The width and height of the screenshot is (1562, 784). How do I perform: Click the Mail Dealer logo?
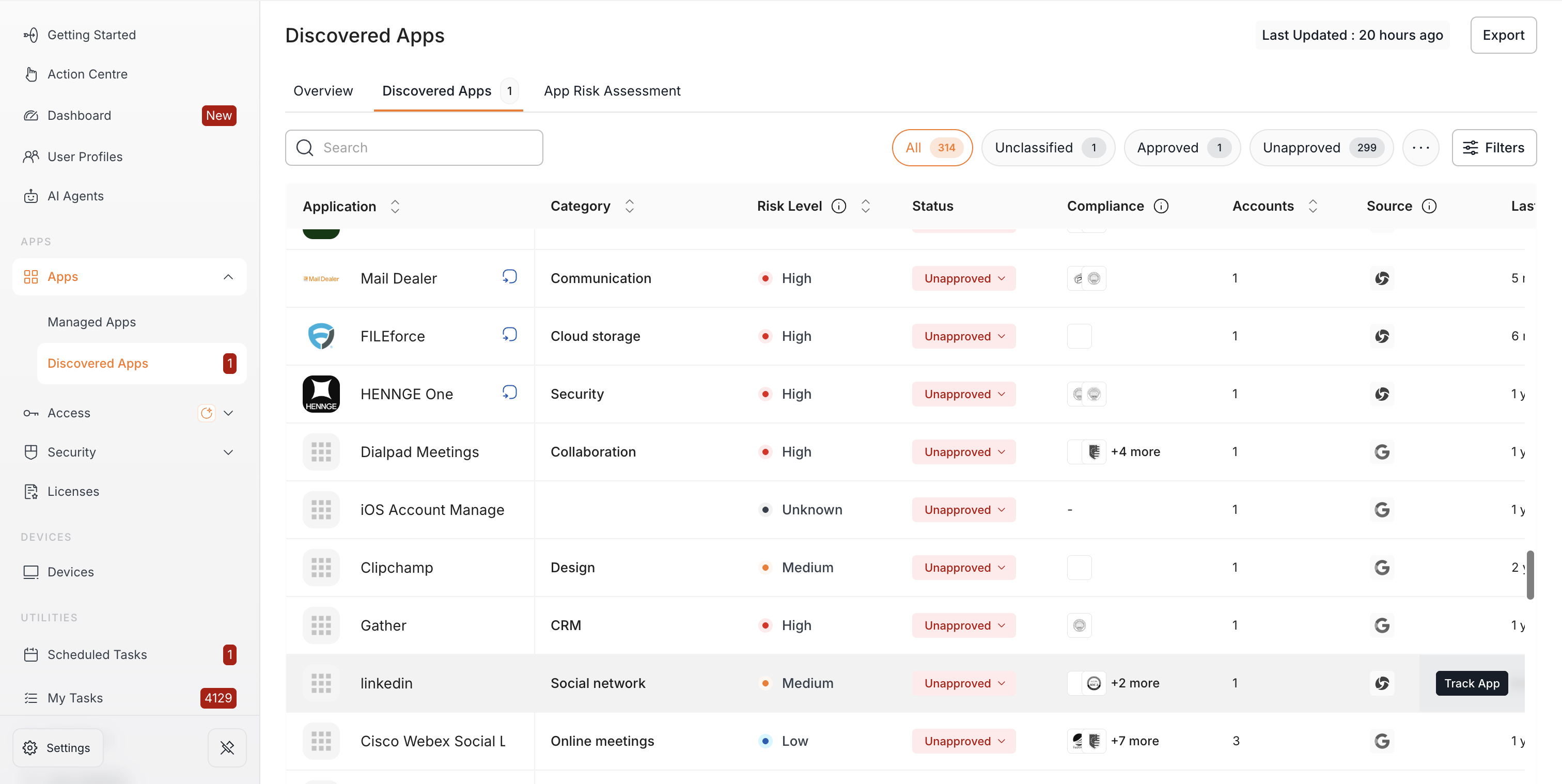[321, 278]
